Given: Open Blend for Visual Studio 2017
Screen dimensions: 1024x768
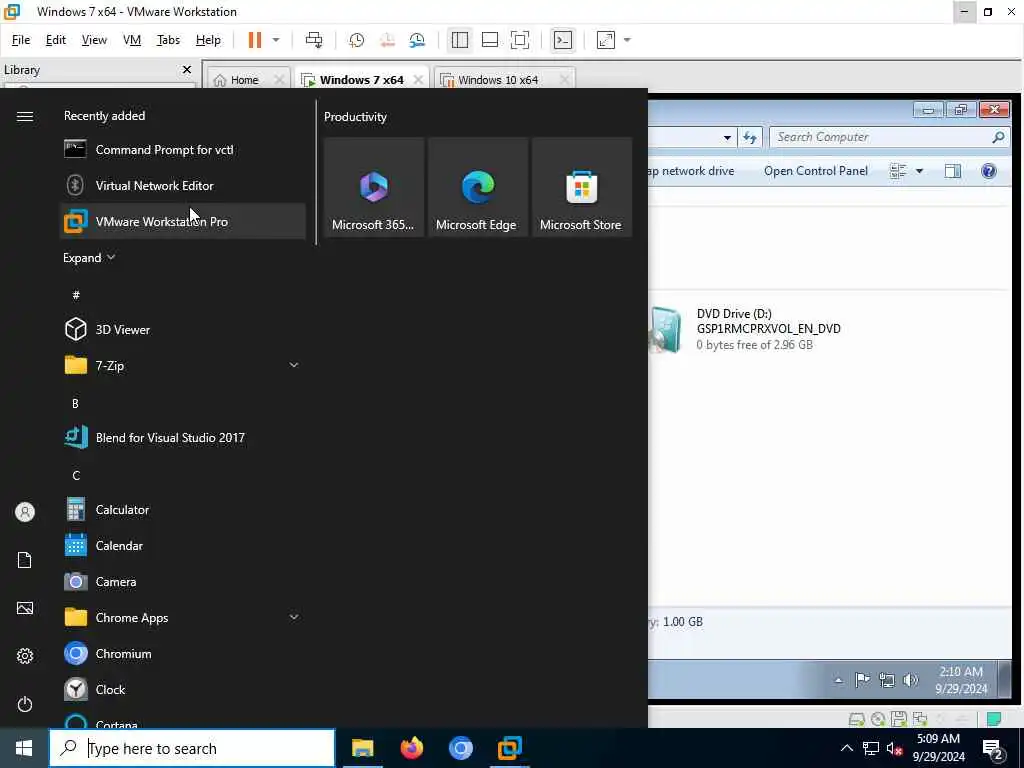Looking at the screenshot, I should pos(182,438).
